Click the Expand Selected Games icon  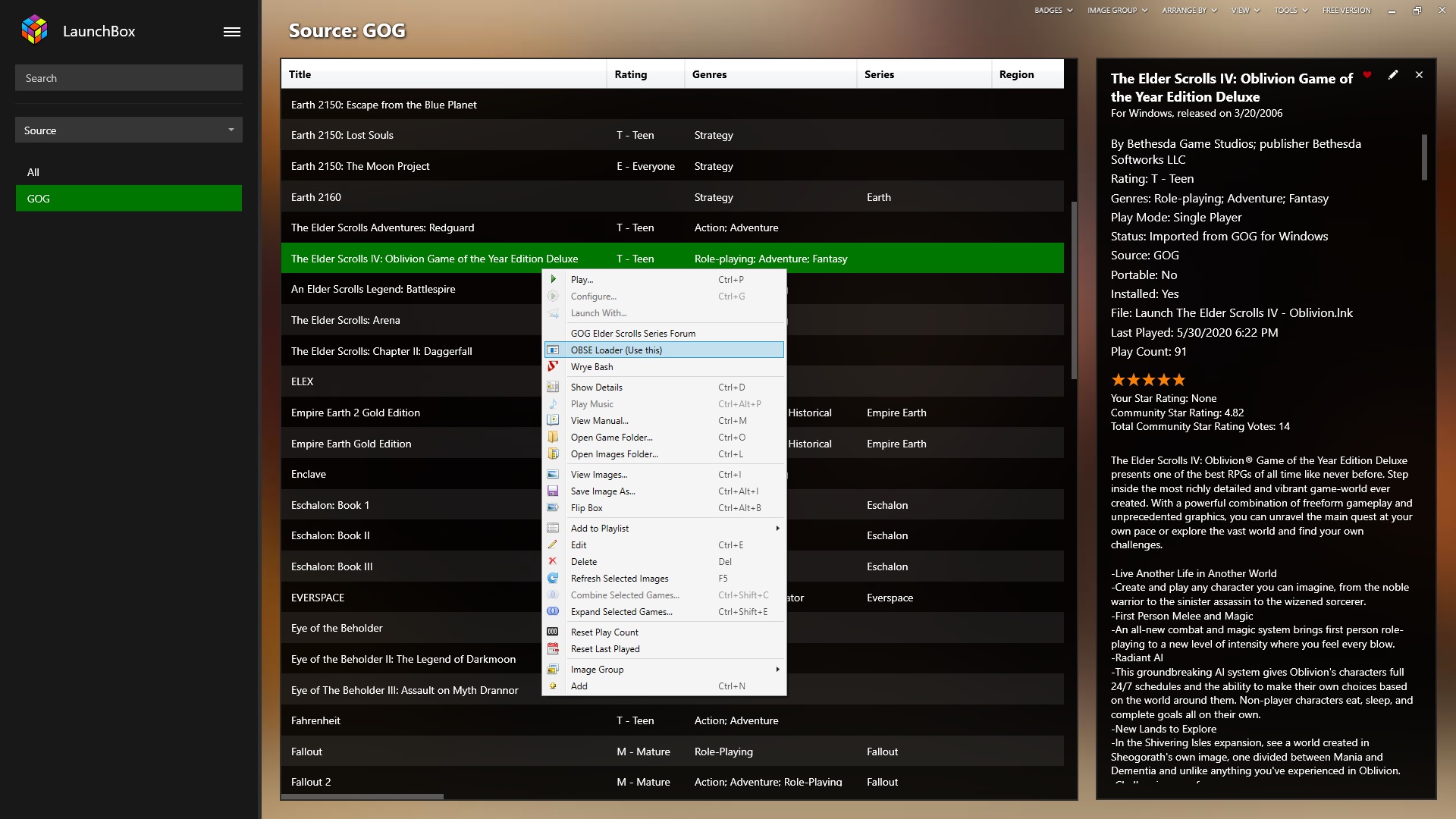coord(553,611)
